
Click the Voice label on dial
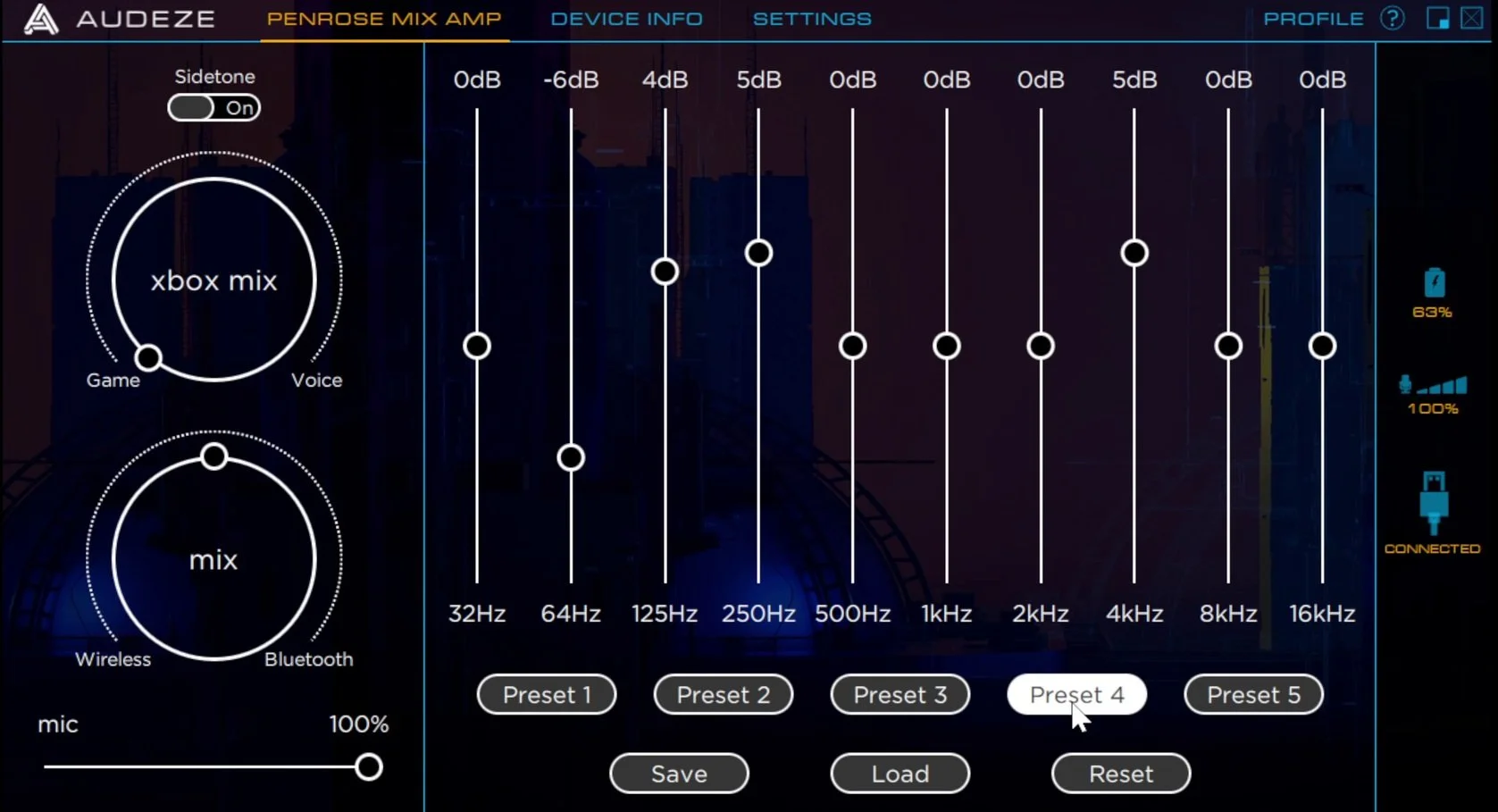click(317, 381)
